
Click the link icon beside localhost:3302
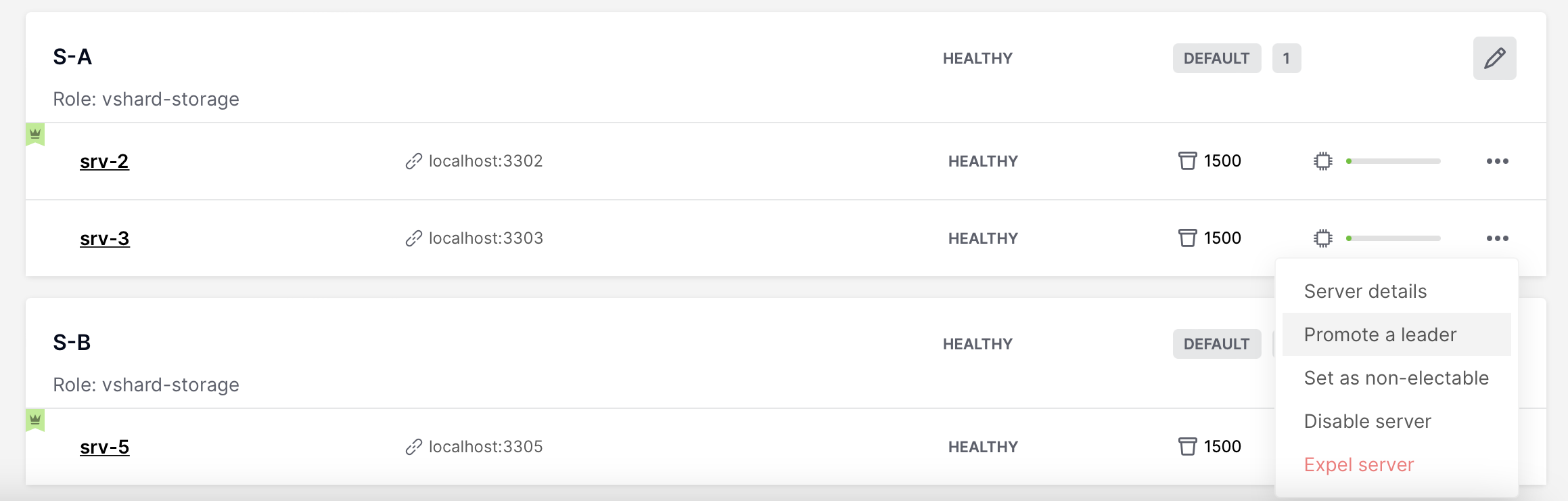[413, 161]
